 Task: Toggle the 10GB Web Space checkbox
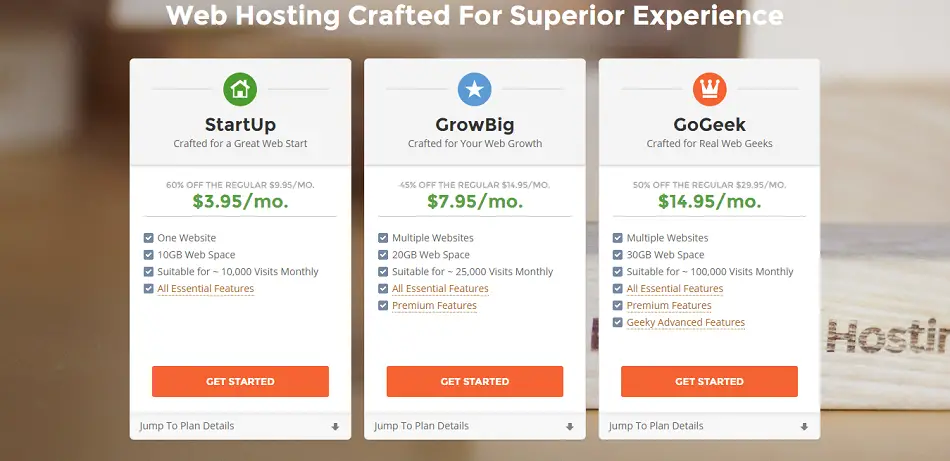point(148,255)
